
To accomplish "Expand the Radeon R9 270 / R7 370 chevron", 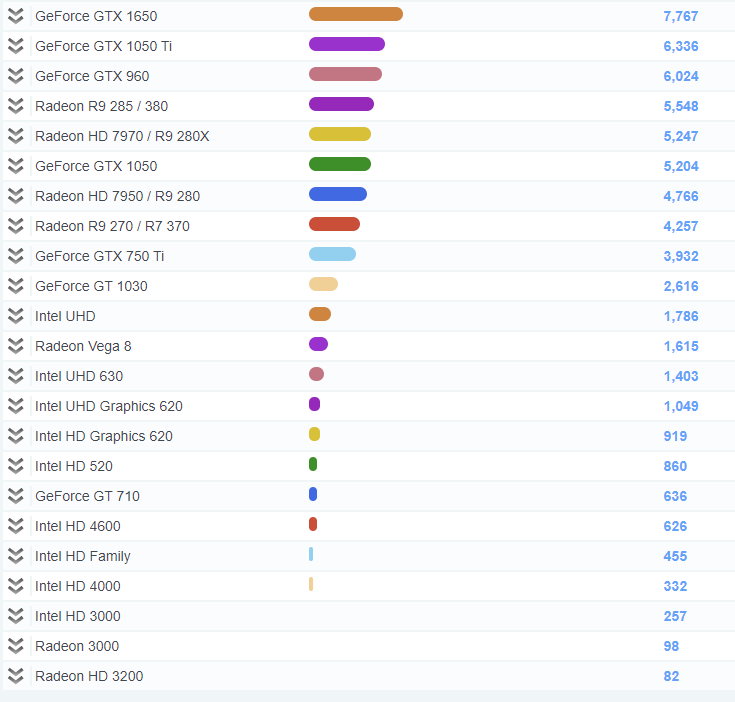I will (x=15, y=226).
